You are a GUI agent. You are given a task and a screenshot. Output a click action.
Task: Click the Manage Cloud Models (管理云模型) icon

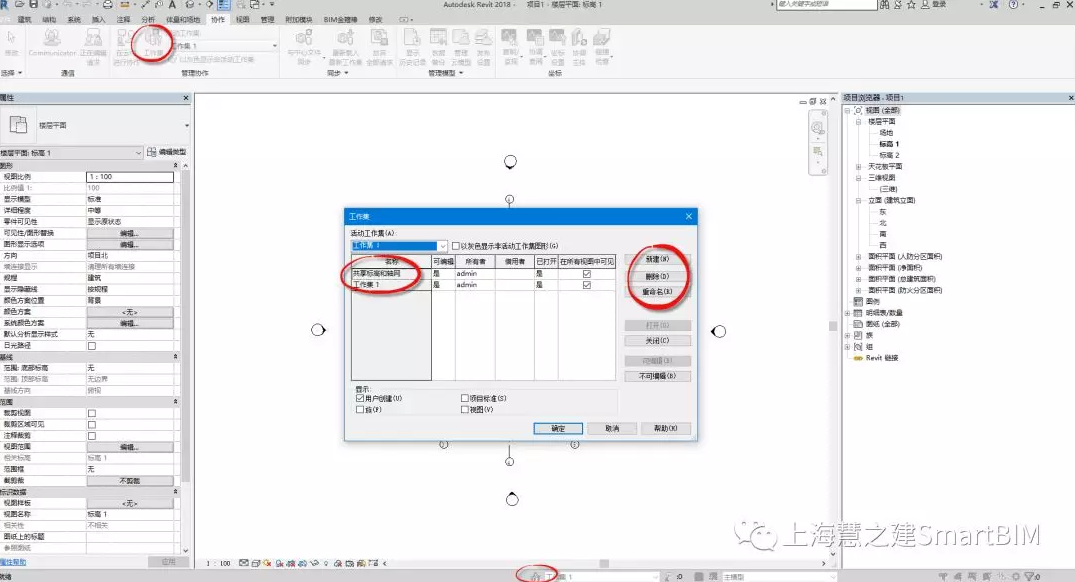461,38
